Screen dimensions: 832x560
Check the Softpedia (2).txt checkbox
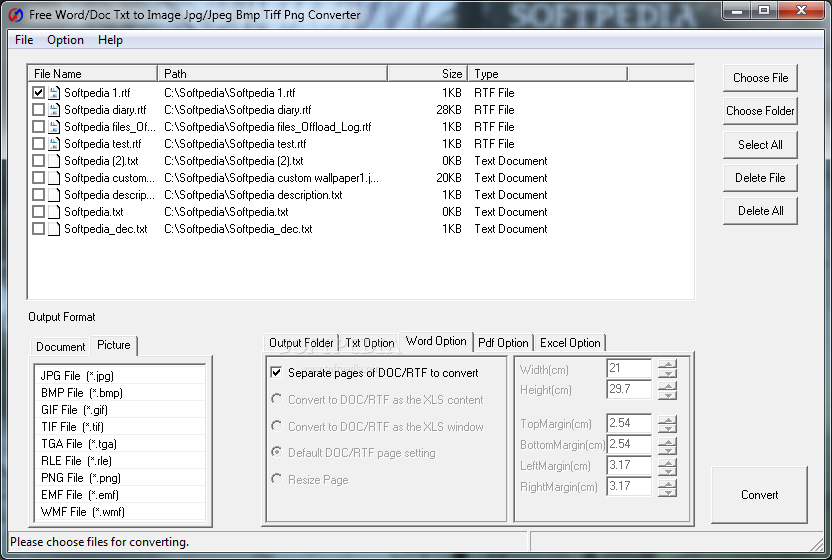[38, 161]
